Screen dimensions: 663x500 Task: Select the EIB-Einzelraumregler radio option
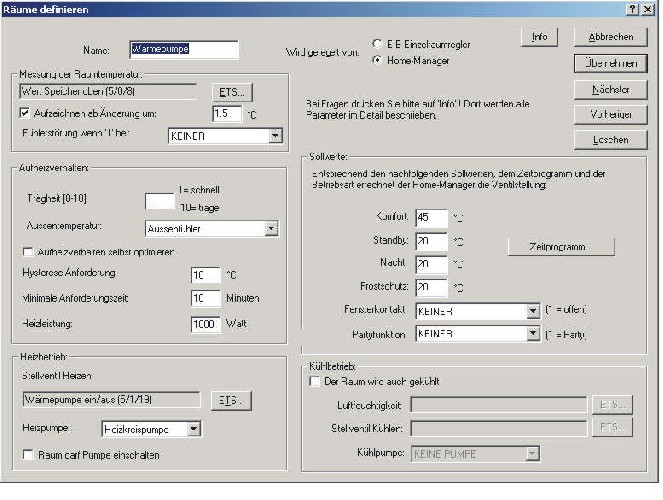pyautogui.click(x=377, y=45)
